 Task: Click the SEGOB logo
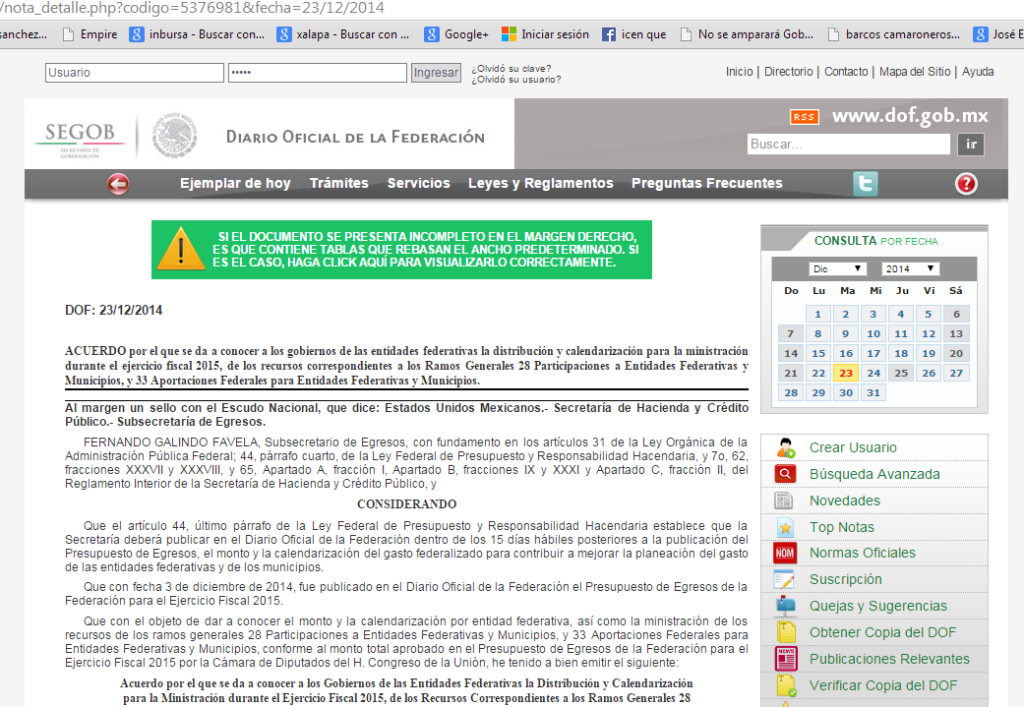click(79, 139)
